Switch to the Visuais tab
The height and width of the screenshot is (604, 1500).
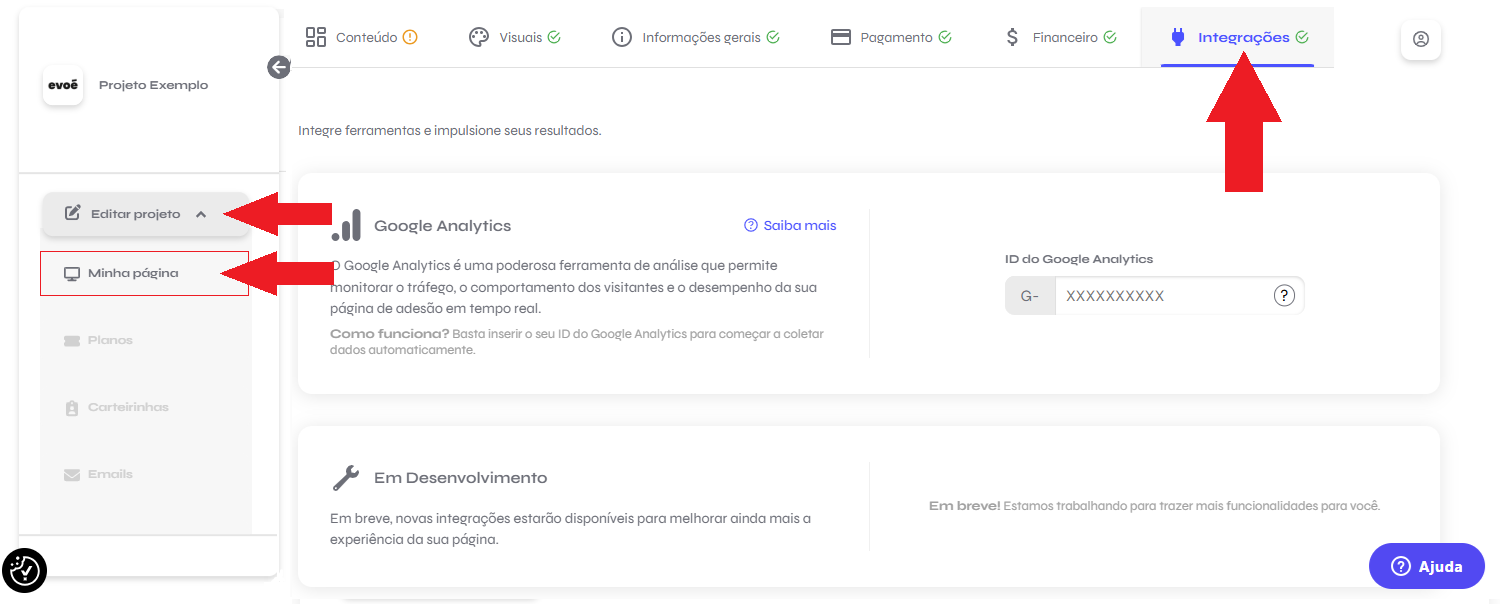[515, 38]
